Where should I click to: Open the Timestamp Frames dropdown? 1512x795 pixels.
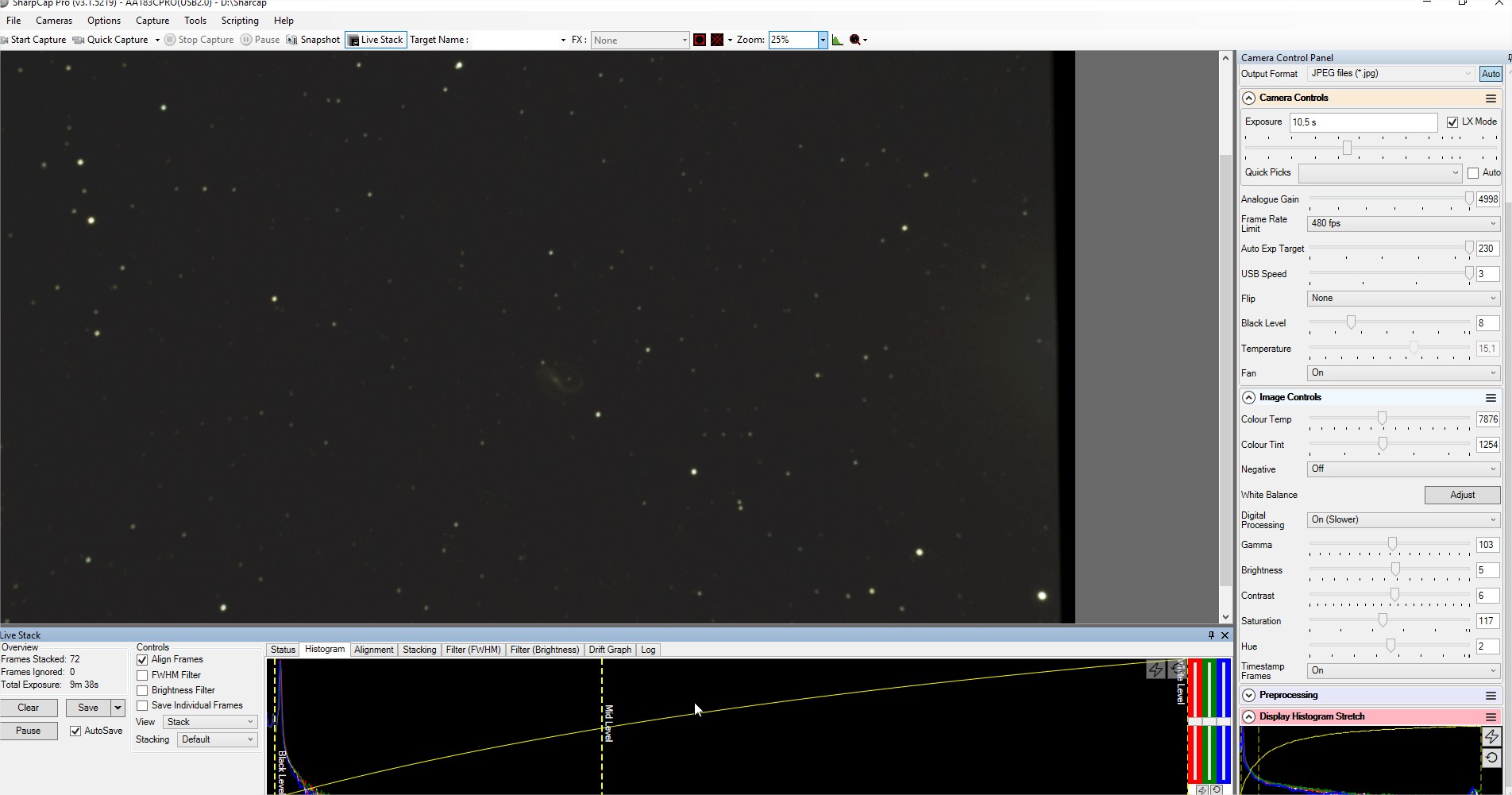pos(1403,671)
